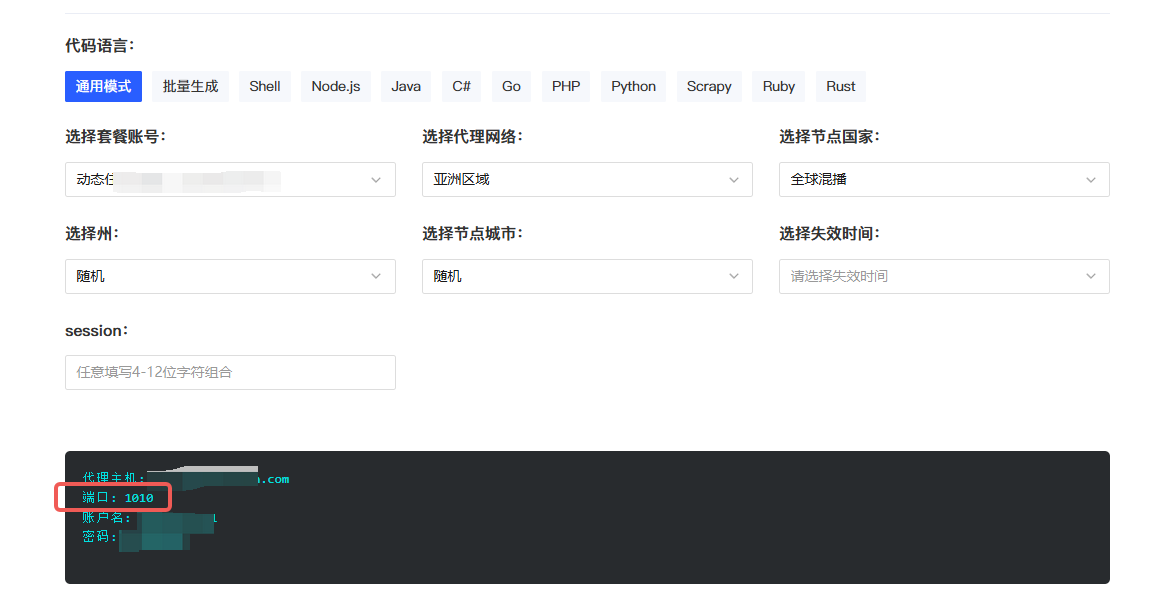Screen dimensions: 1156x615
Task: Click the chevron arrow in 亚洲区域 box
Action: pos(734,180)
